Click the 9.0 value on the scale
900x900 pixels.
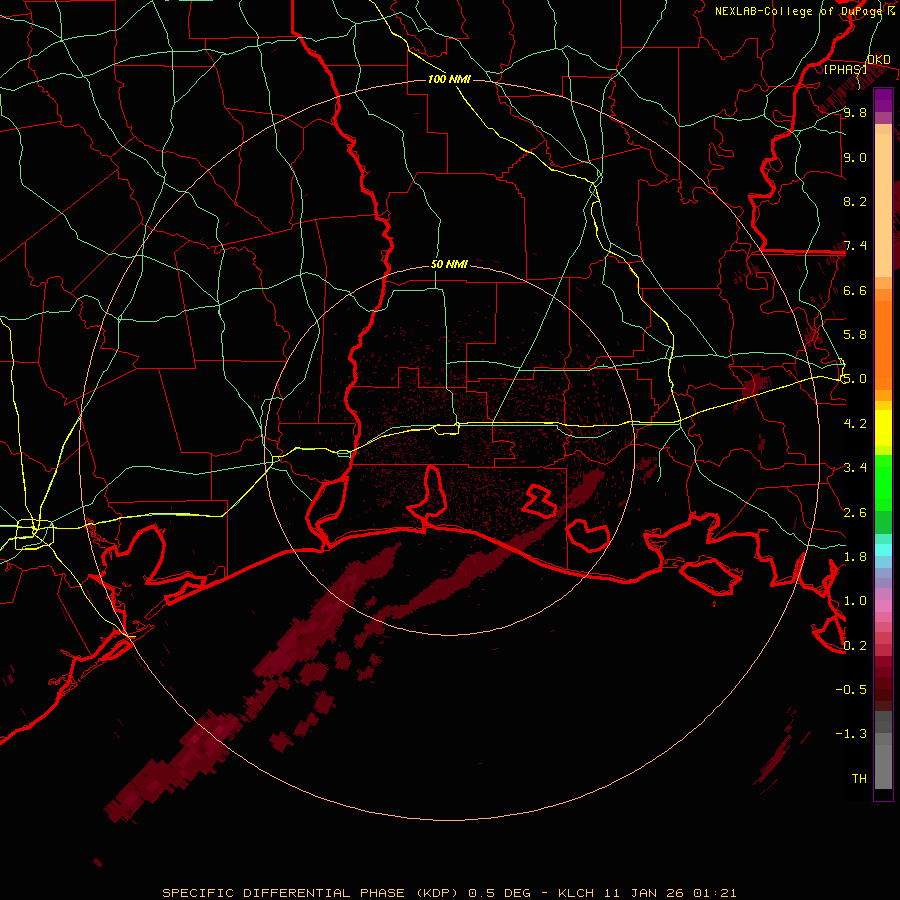tap(855, 157)
